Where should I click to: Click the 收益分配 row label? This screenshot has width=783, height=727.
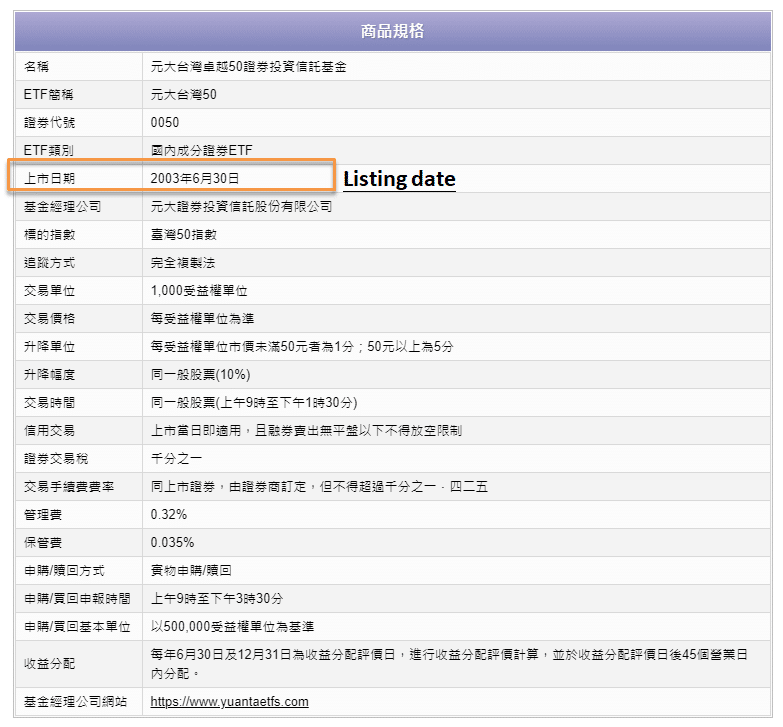click(49, 663)
